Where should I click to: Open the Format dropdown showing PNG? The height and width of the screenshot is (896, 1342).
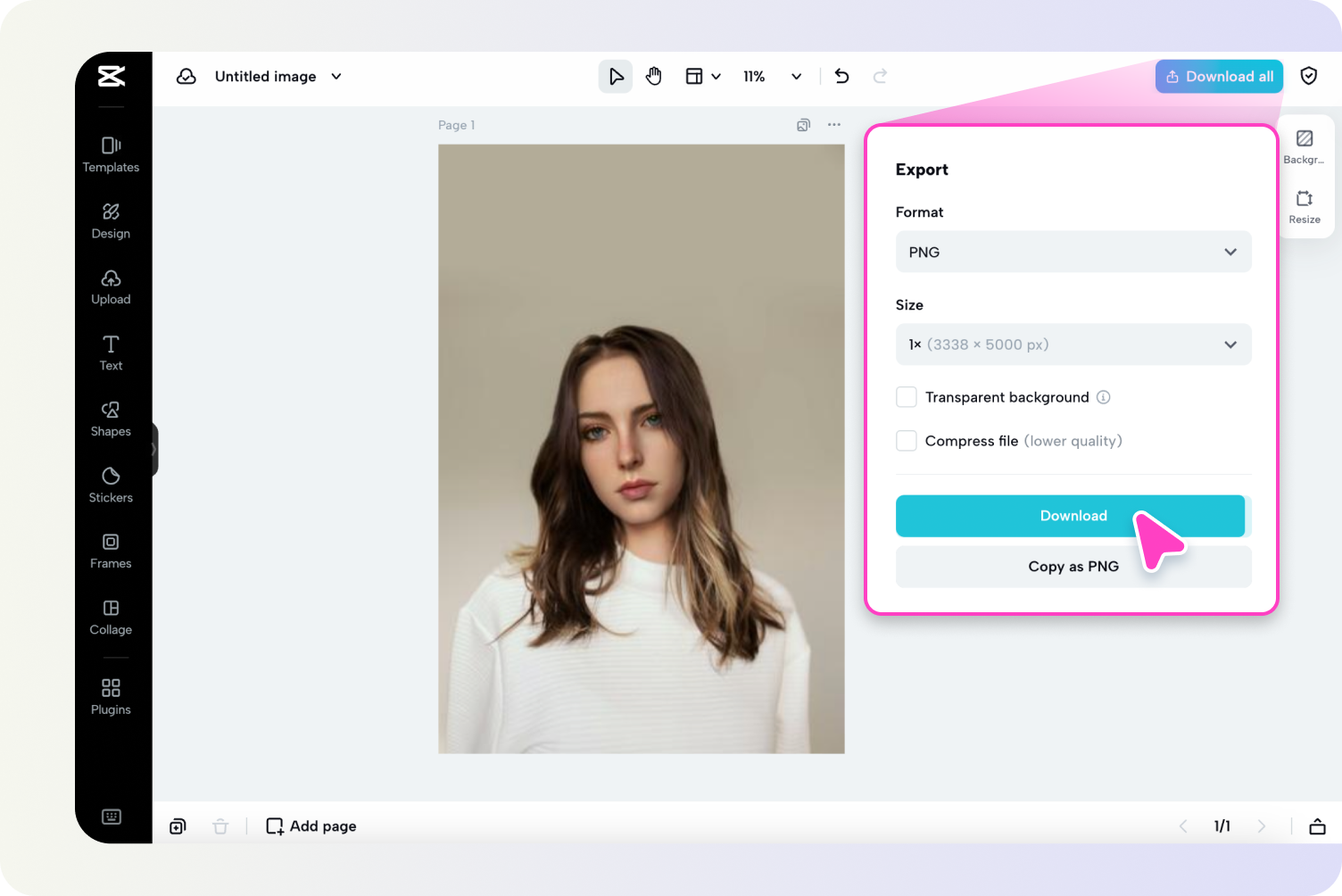1073,252
